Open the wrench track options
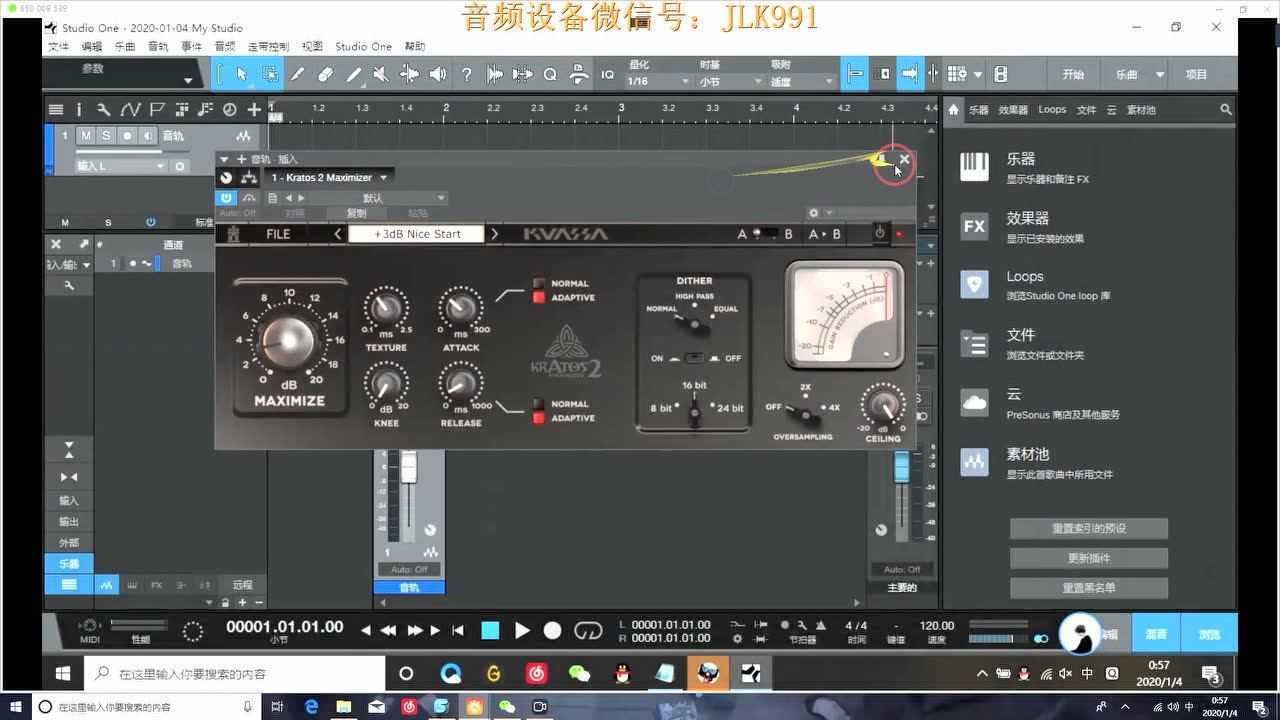This screenshot has width=1280, height=720. tap(103, 109)
